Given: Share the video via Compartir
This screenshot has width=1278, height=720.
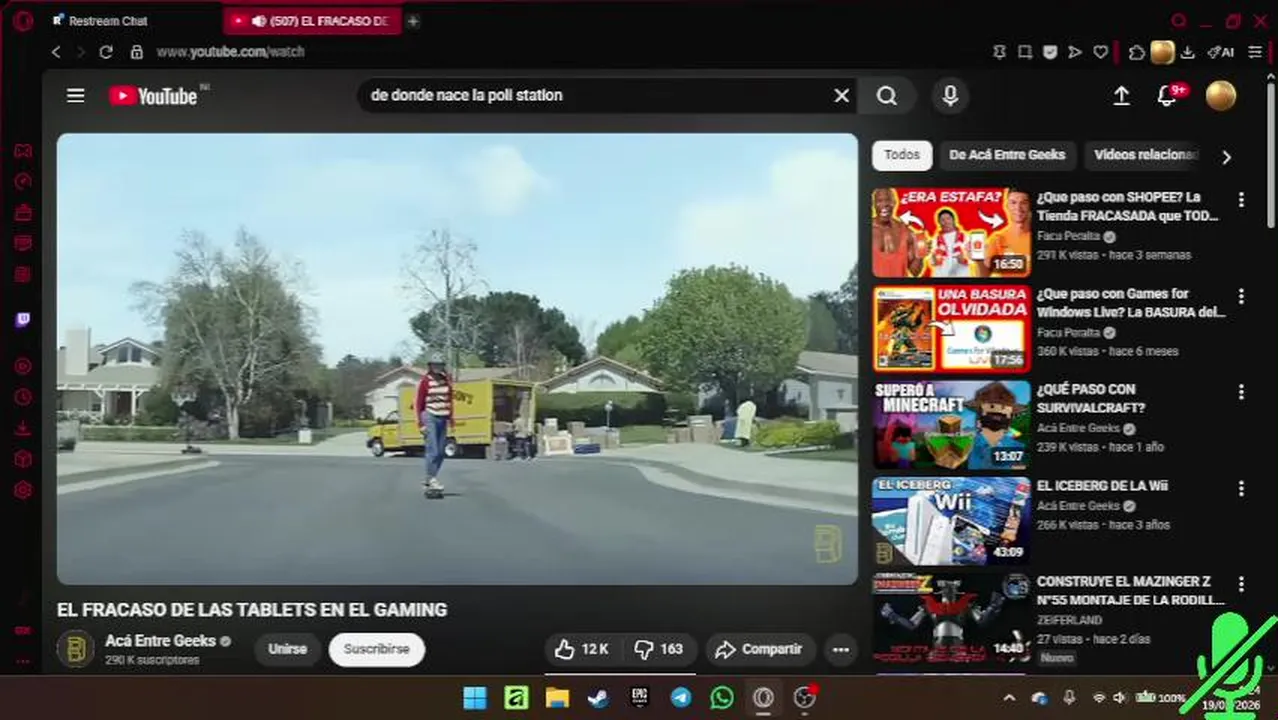Looking at the screenshot, I should (759, 649).
